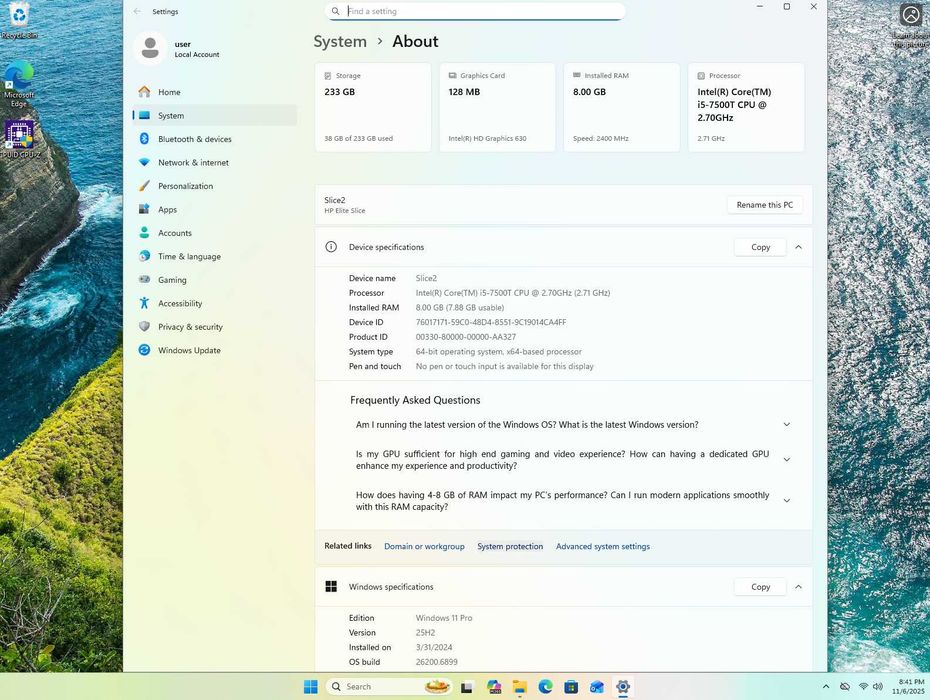Select the Product ID value text
930x700 pixels.
[x=466, y=337]
